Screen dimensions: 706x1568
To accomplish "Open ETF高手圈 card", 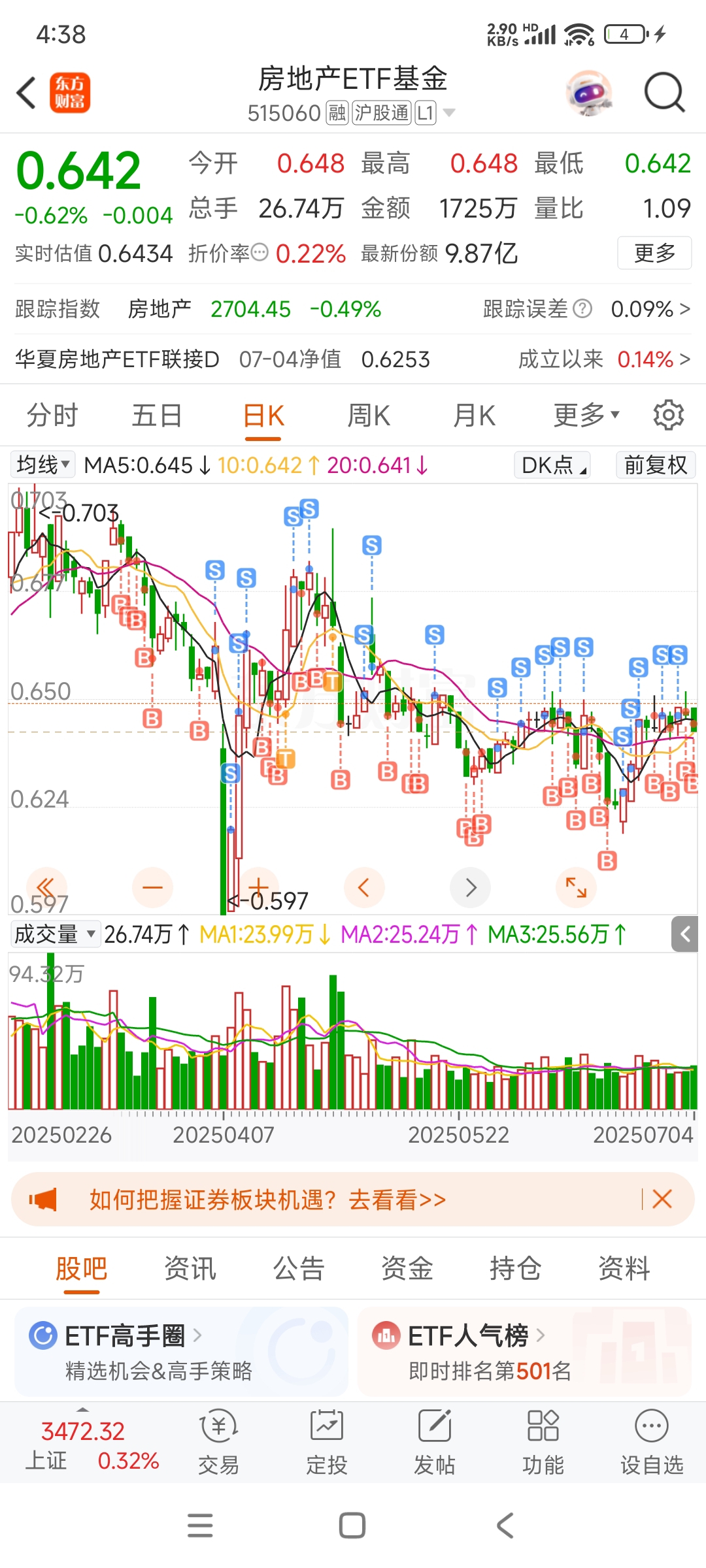I will click(x=181, y=1352).
